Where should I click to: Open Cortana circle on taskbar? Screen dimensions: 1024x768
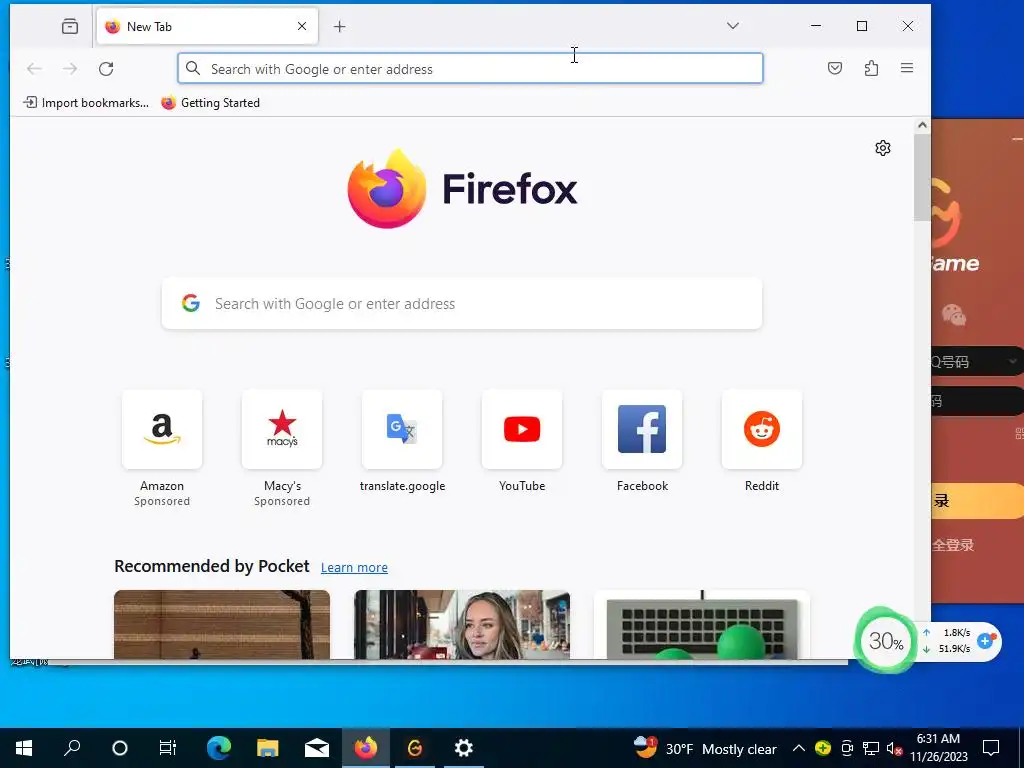120,748
